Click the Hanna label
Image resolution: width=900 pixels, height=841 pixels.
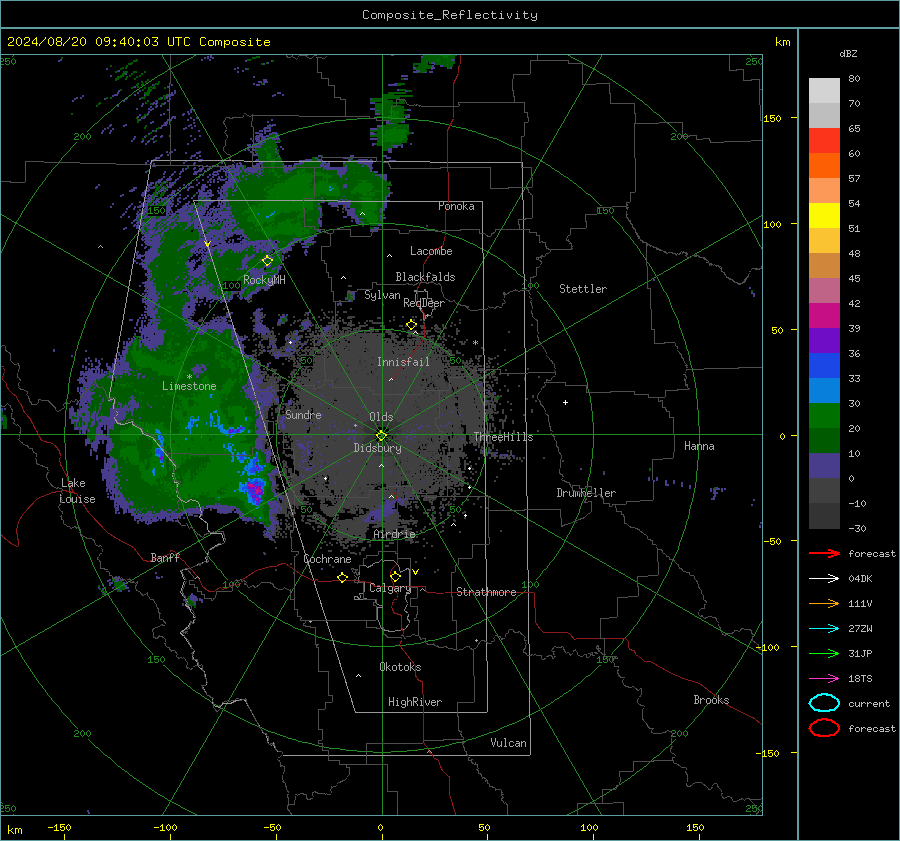(699, 446)
